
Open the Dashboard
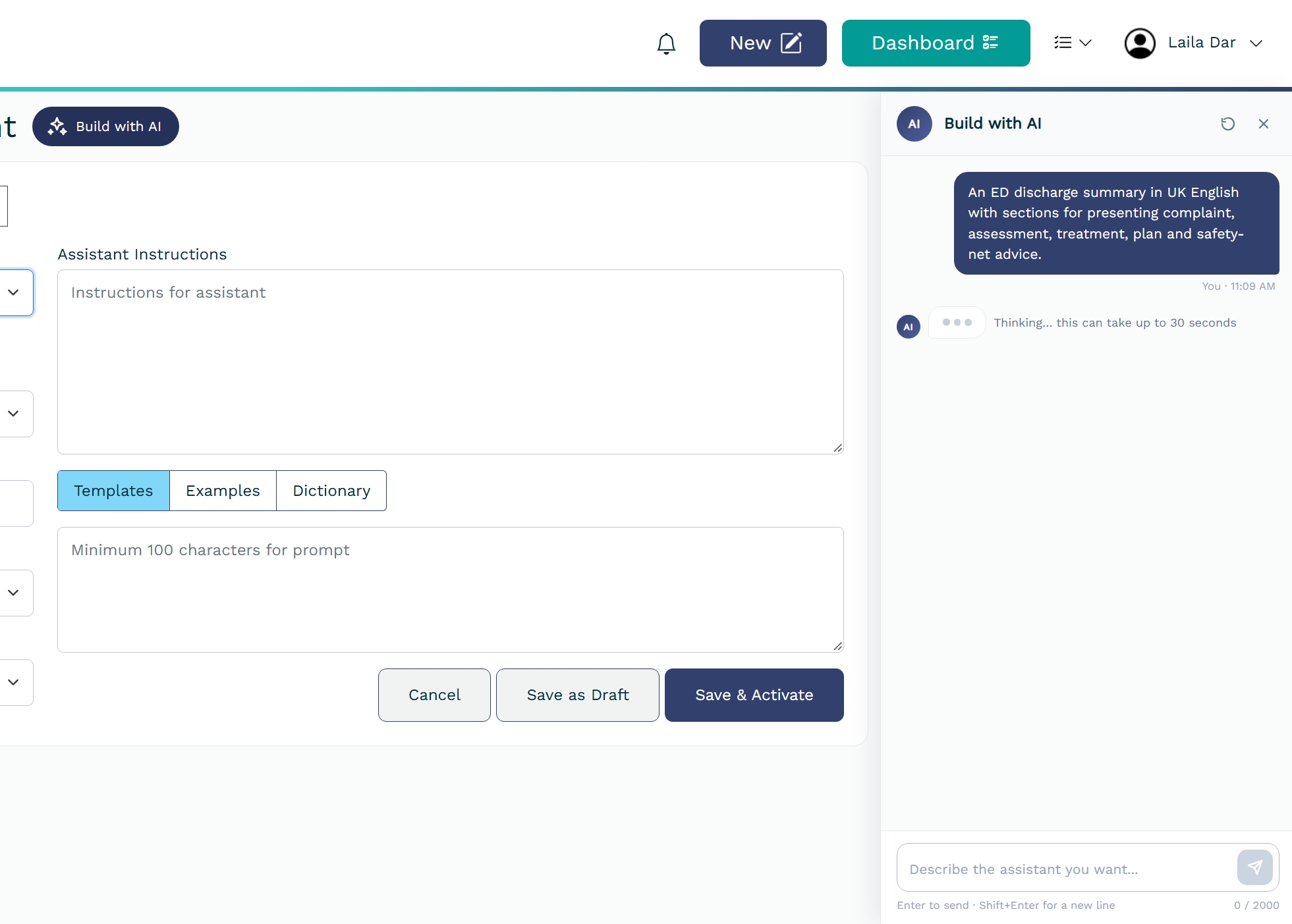pos(936,43)
